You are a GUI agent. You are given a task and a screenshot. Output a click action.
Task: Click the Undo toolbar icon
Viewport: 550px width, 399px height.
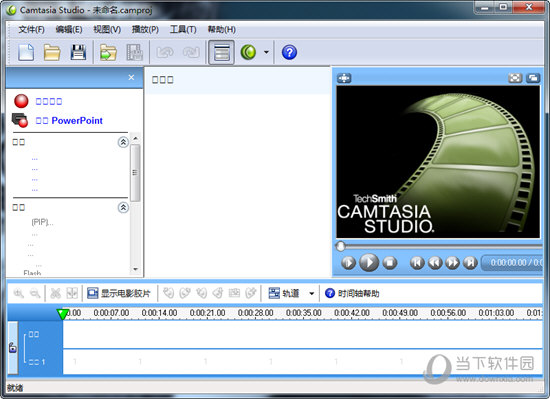(165, 53)
